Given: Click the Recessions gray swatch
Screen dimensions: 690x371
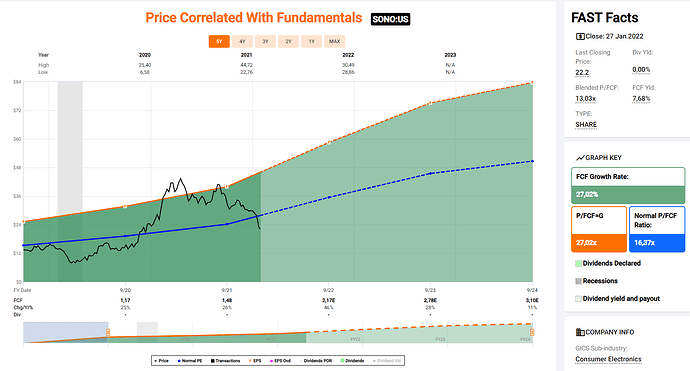Looking at the screenshot, I should [x=578, y=281].
